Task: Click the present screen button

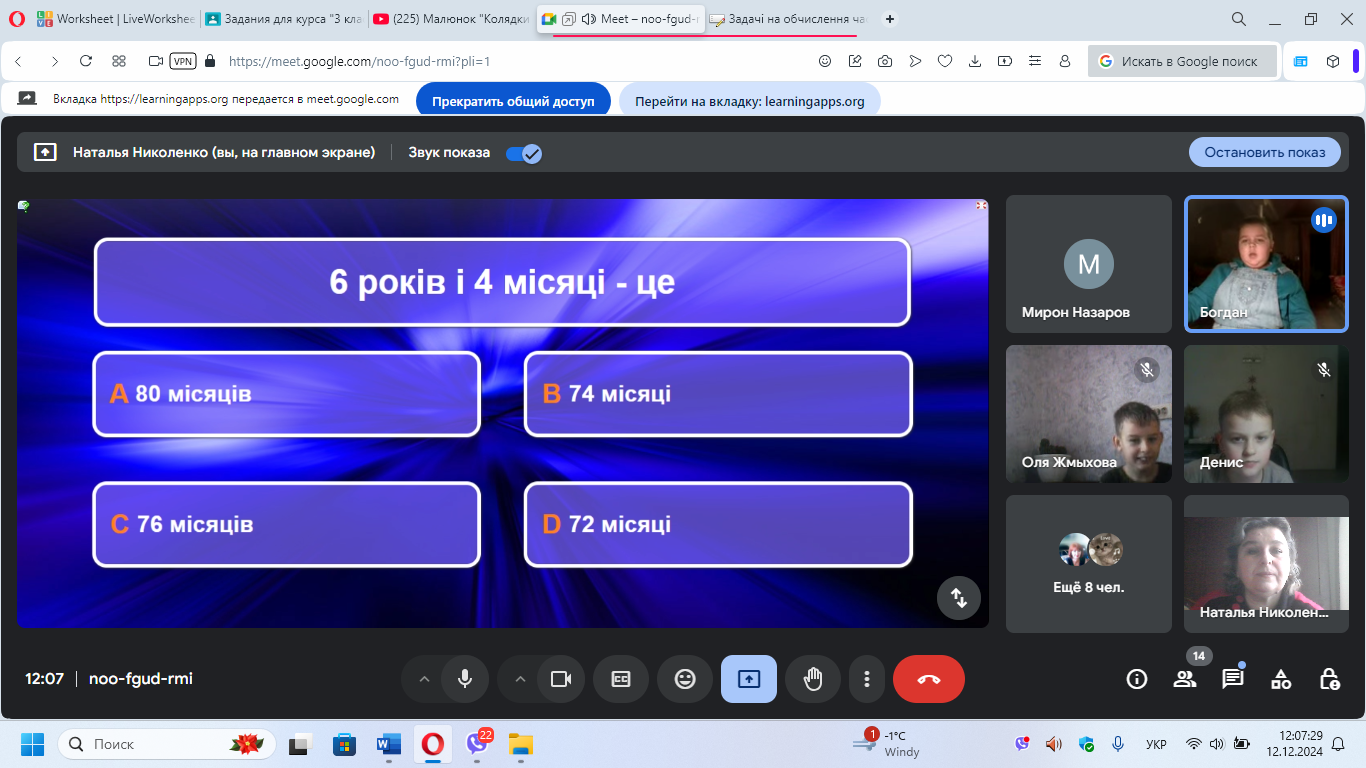Action: [749, 679]
